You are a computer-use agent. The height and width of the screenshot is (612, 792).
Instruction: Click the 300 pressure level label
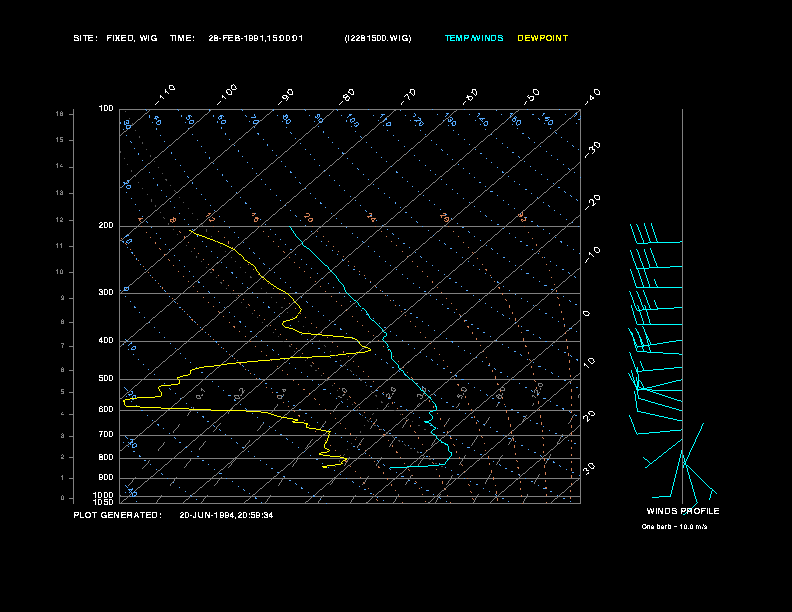click(106, 292)
